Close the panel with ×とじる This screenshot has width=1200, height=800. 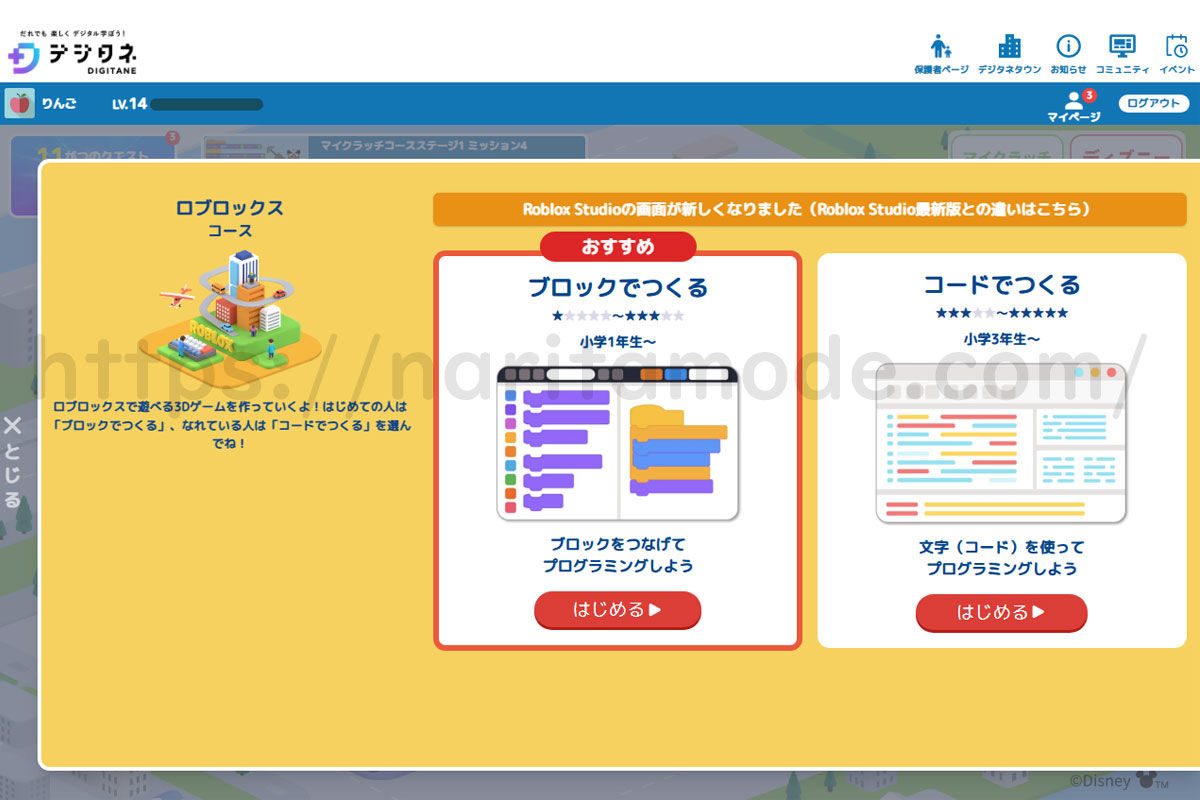[x=13, y=462]
